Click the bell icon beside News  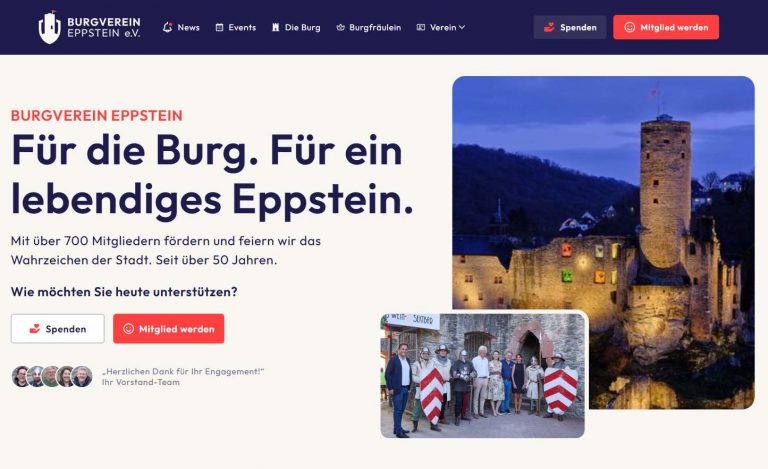(x=168, y=27)
